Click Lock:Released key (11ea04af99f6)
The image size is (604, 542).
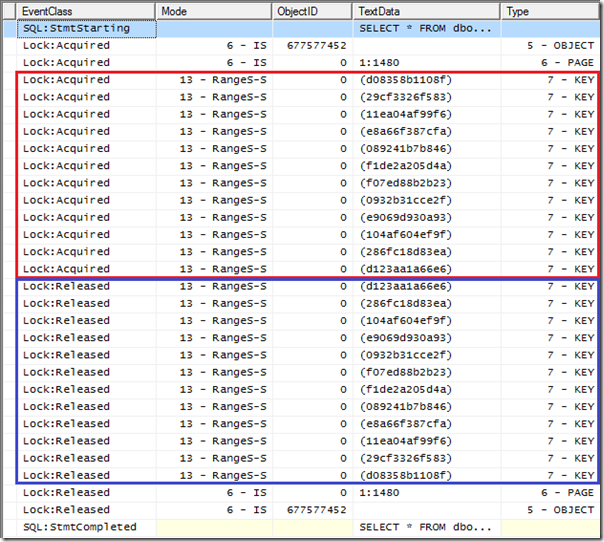[x=406, y=441]
